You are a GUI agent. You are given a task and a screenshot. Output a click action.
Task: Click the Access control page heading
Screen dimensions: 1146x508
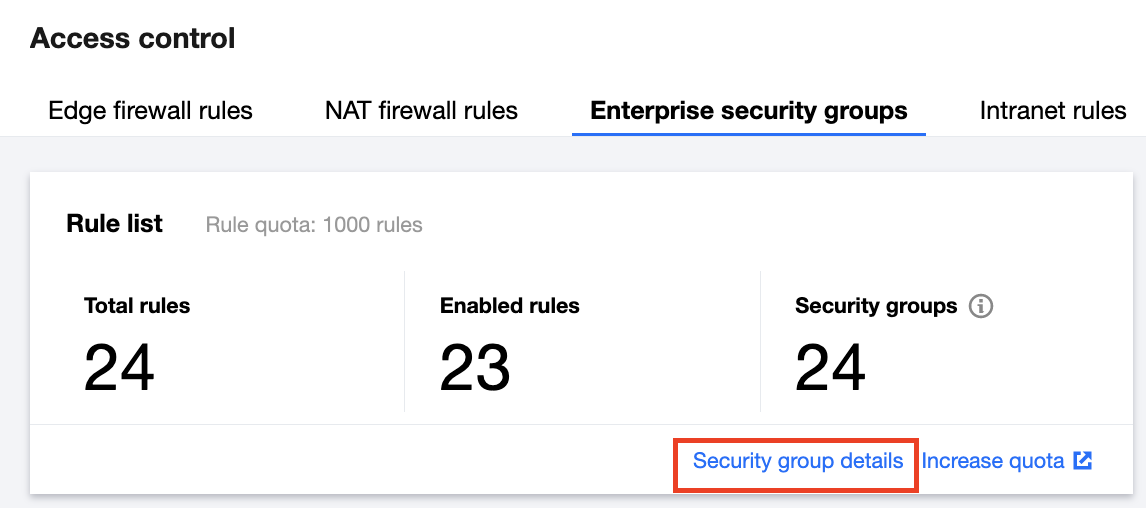point(133,39)
